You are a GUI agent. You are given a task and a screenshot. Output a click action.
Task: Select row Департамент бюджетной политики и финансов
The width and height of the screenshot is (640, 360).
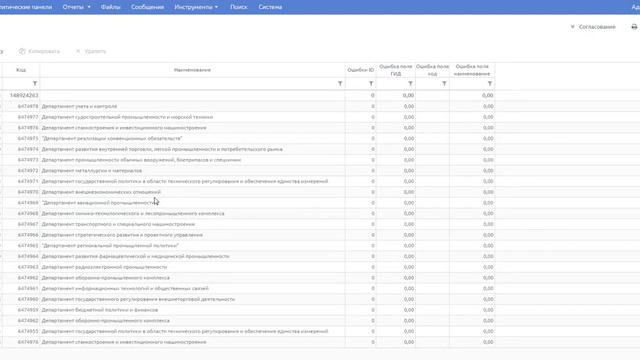(x=247, y=310)
